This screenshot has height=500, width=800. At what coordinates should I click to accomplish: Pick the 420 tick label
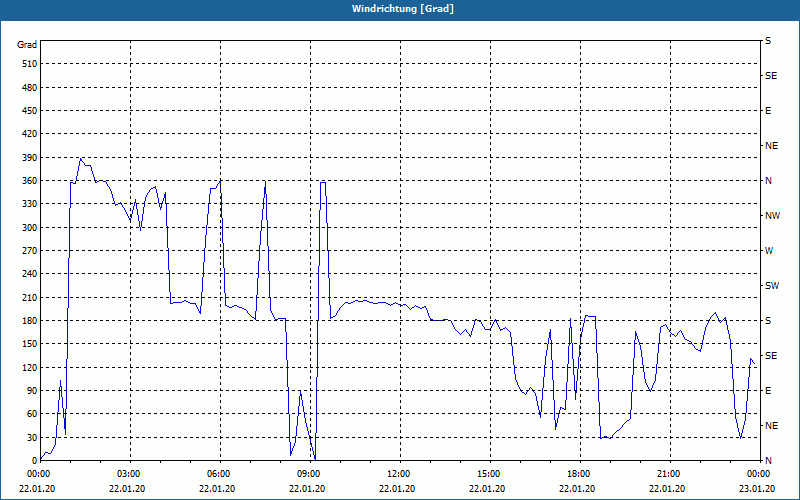[29, 134]
